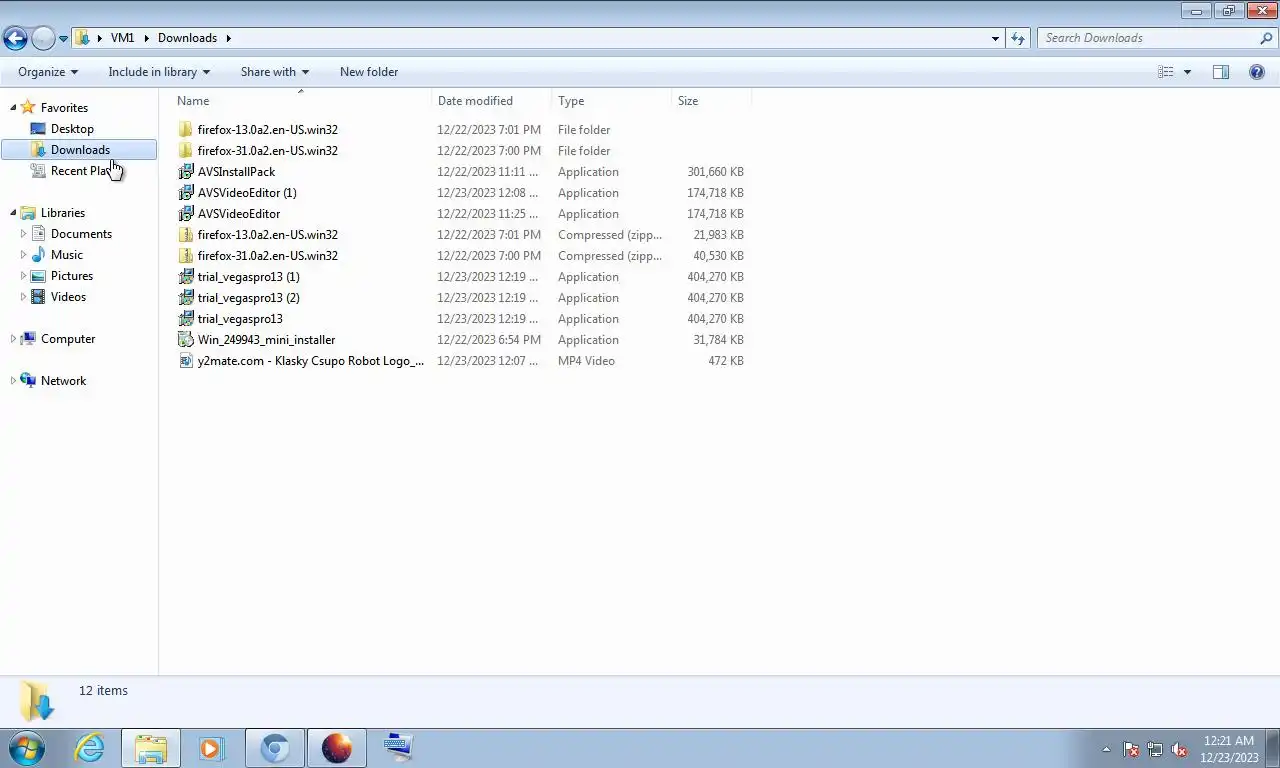Click the Back navigation arrow button
Screen dimensions: 1280x768
pyautogui.click(x=15, y=38)
